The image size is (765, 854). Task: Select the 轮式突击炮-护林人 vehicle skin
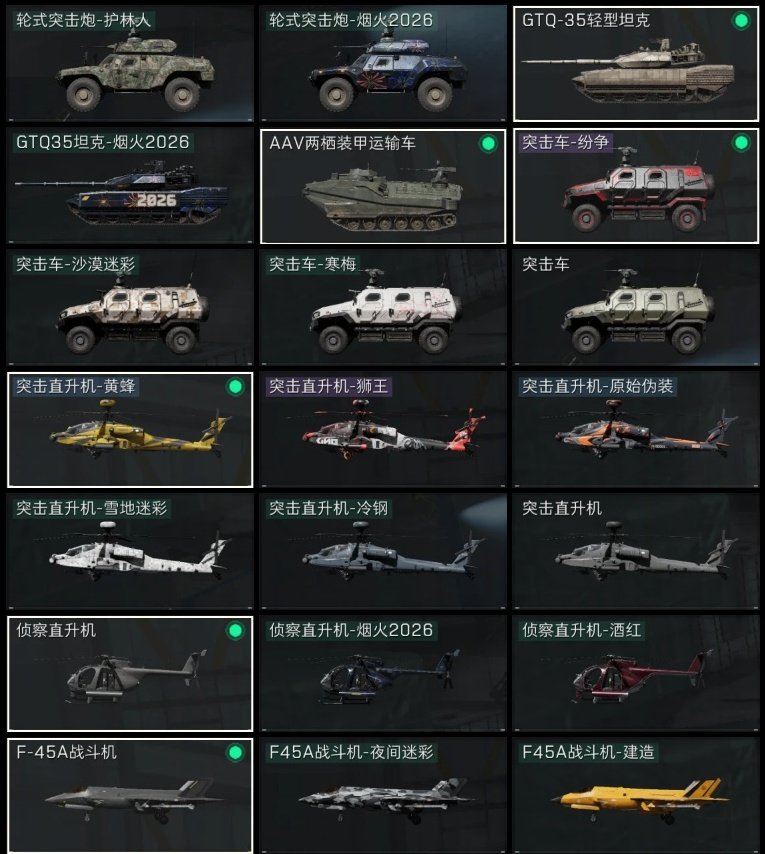(x=130, y=63)
